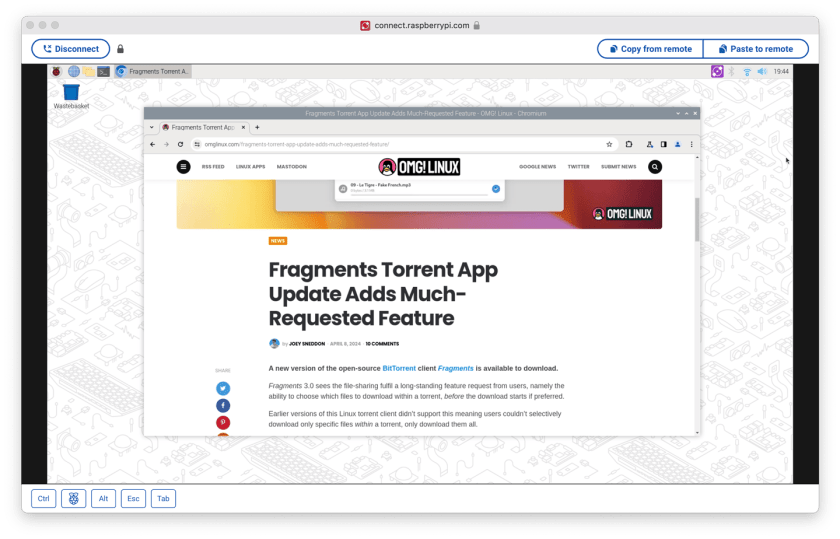Follow the Fragments link

tap(456, 368)
